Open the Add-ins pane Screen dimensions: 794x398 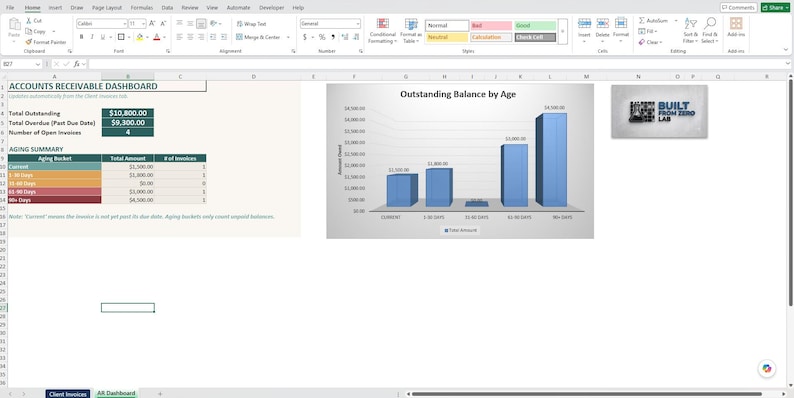click(x=736, y=27)
